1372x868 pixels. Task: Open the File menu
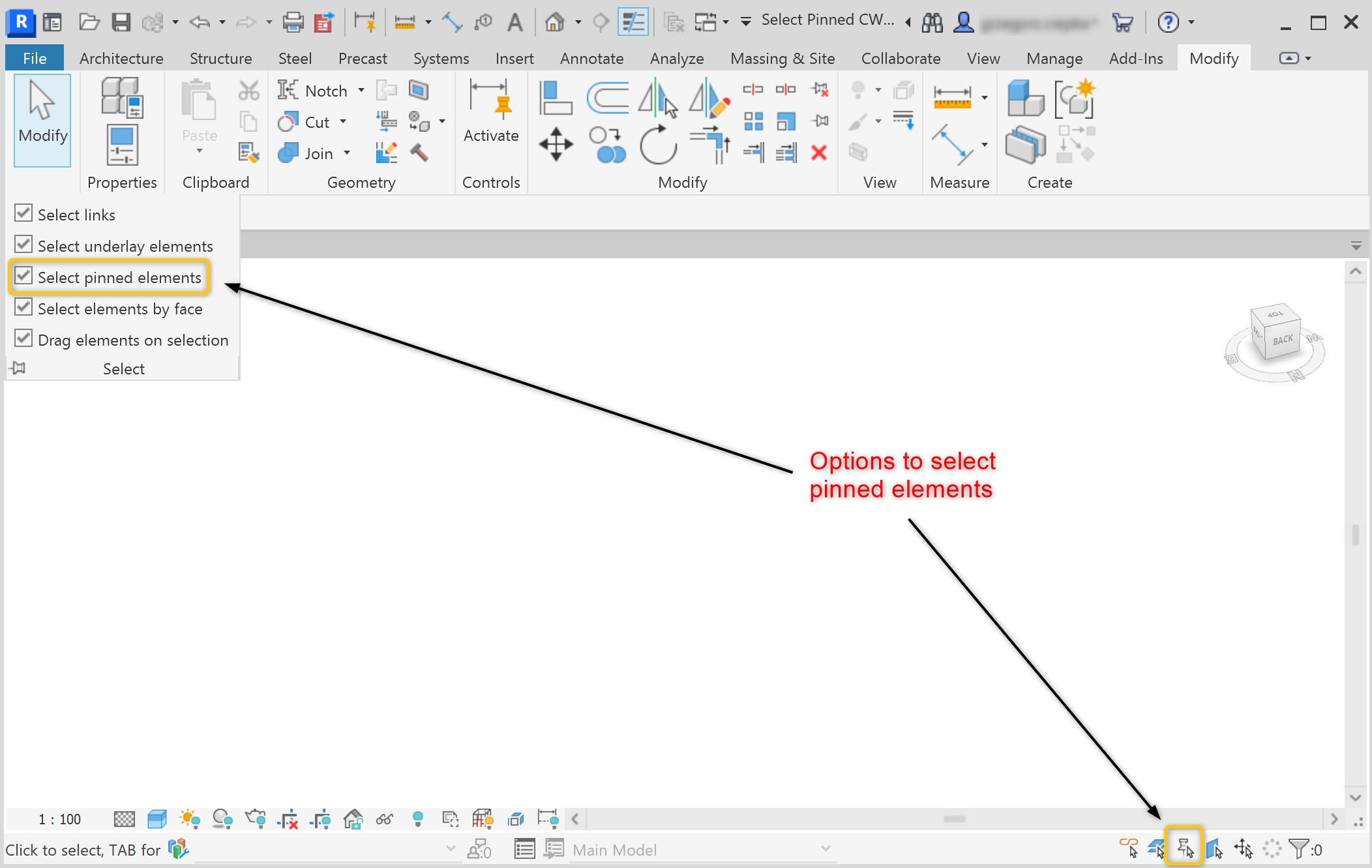(x=35, y=59)
